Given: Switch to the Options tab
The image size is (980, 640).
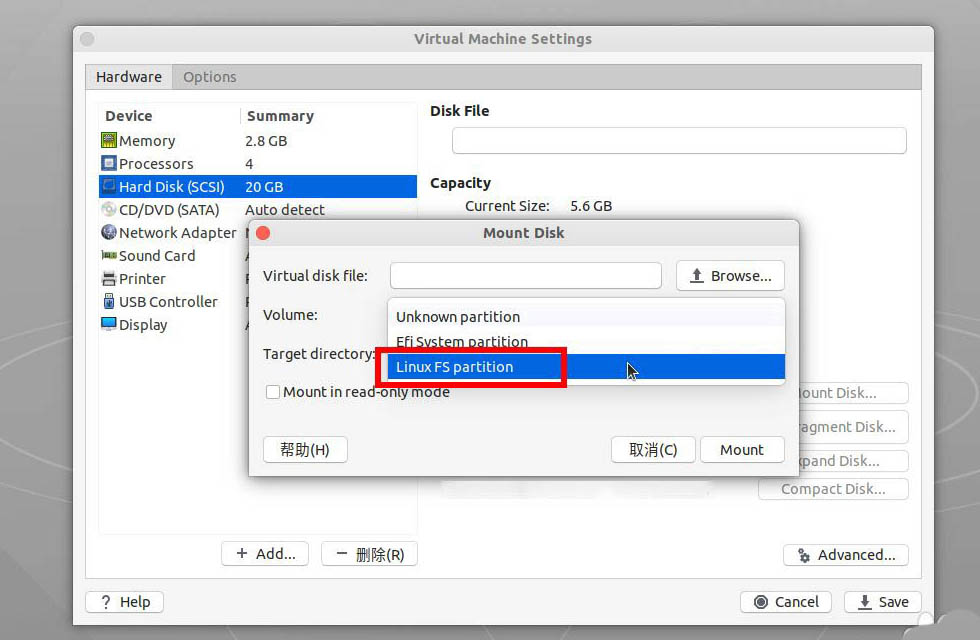Looking at the screenshot, I should (x=210, y=76).
